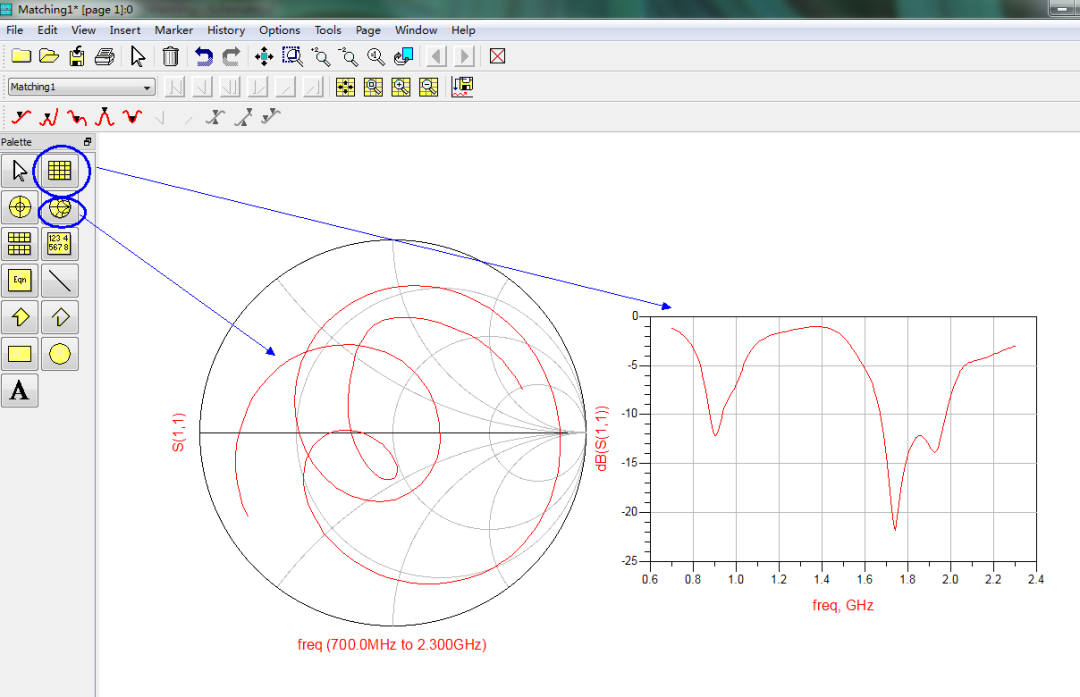
Task: Open the History menu
Action: [x=226, y=30]
